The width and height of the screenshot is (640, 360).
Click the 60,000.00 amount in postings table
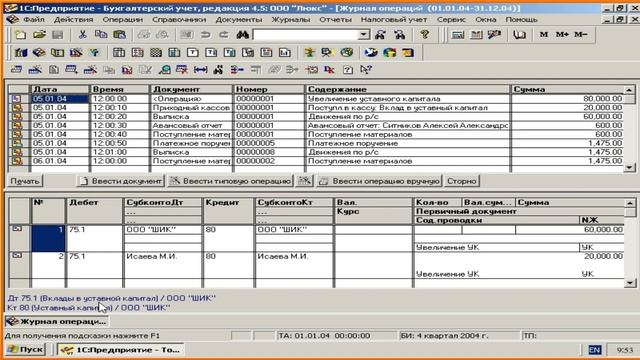point(603,229)
